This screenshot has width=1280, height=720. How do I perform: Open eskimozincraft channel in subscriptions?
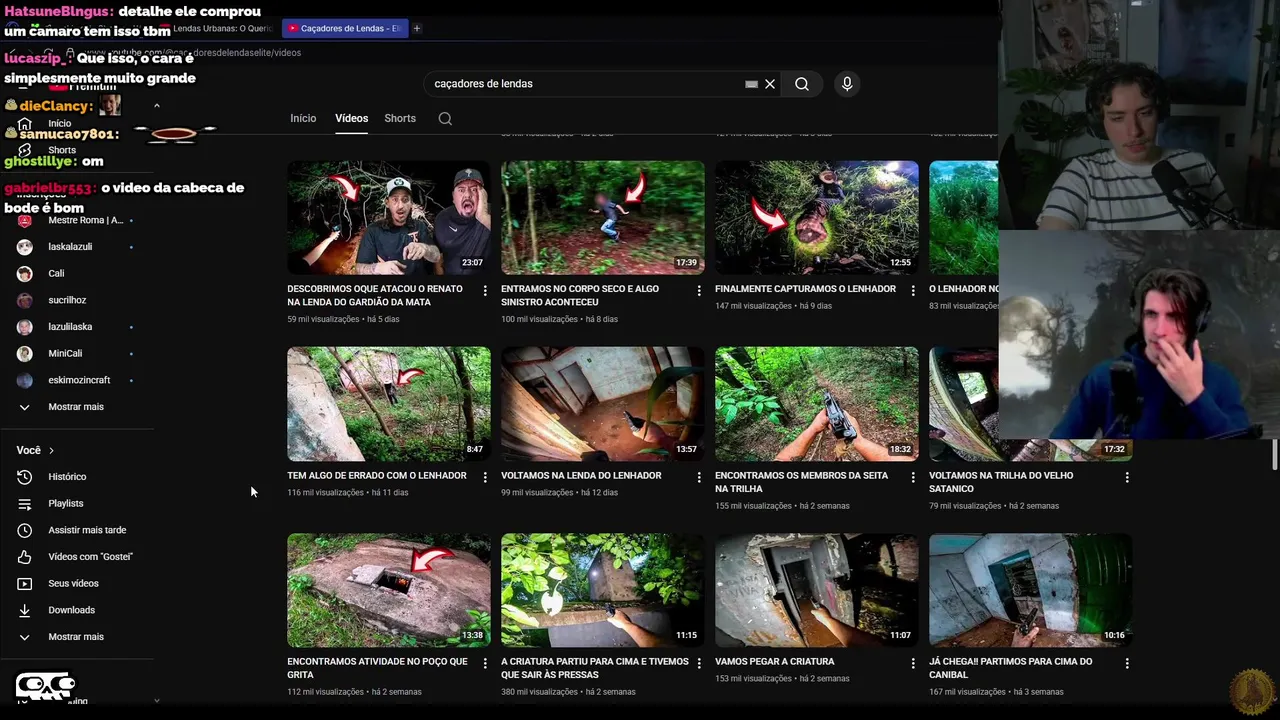[77, 380]
